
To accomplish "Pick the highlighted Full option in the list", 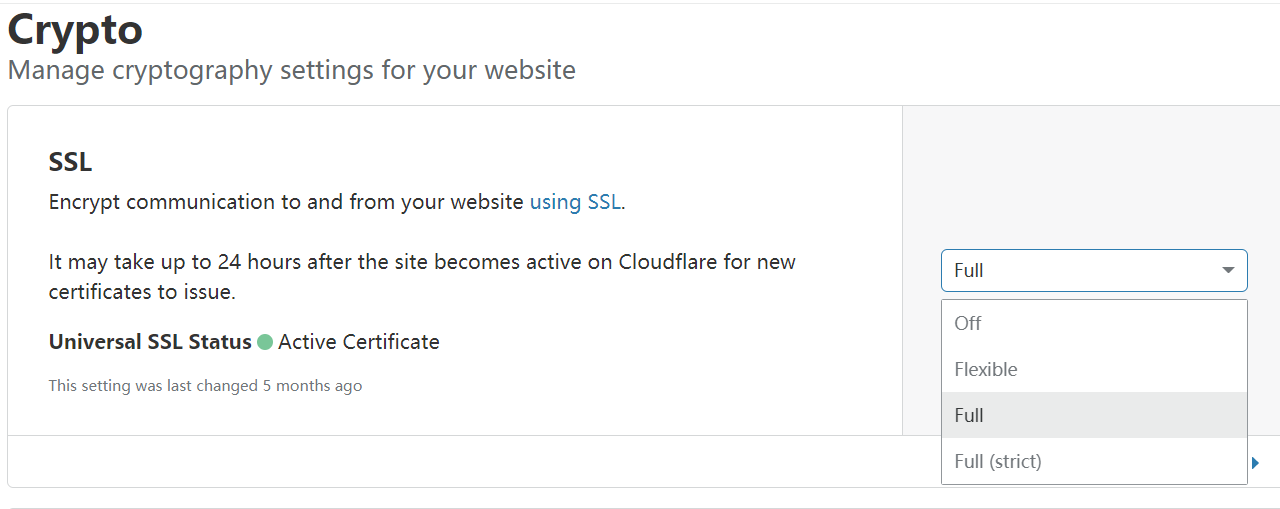I will point(969,415).
